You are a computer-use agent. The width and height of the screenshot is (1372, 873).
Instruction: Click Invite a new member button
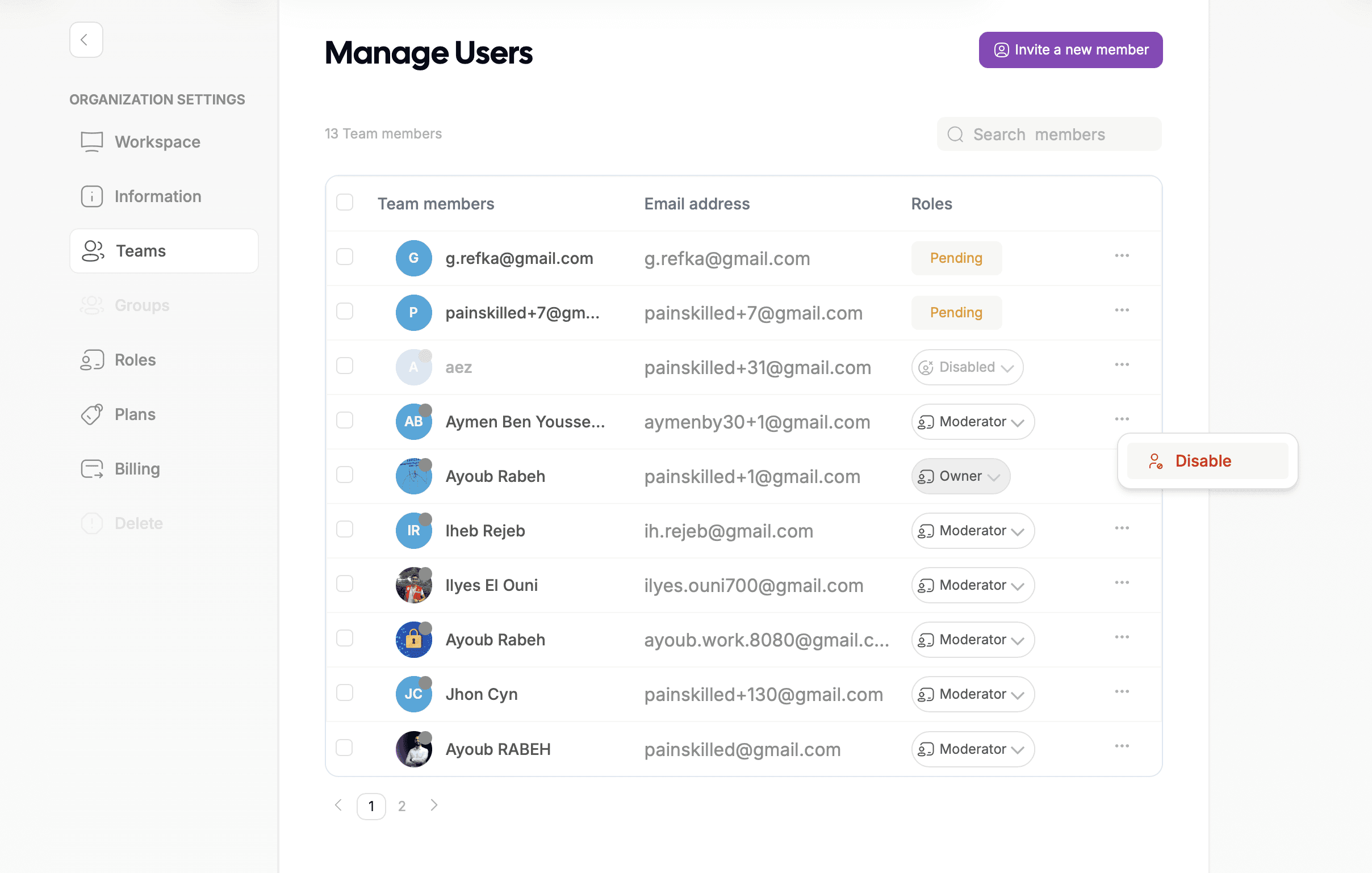tap(1070, 50)
